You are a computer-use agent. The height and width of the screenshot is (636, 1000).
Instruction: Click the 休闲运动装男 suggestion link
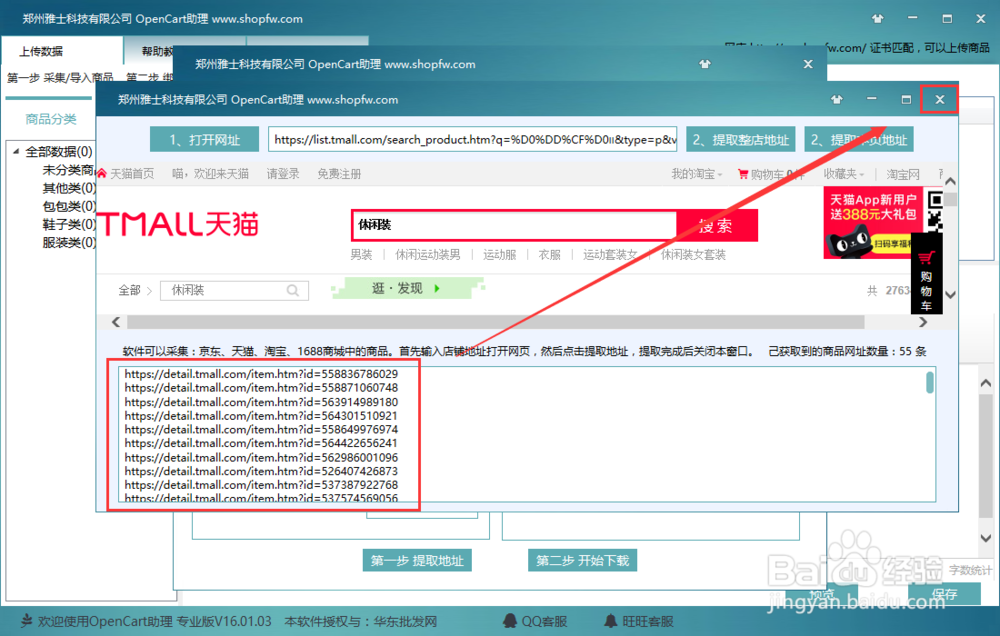427,255
